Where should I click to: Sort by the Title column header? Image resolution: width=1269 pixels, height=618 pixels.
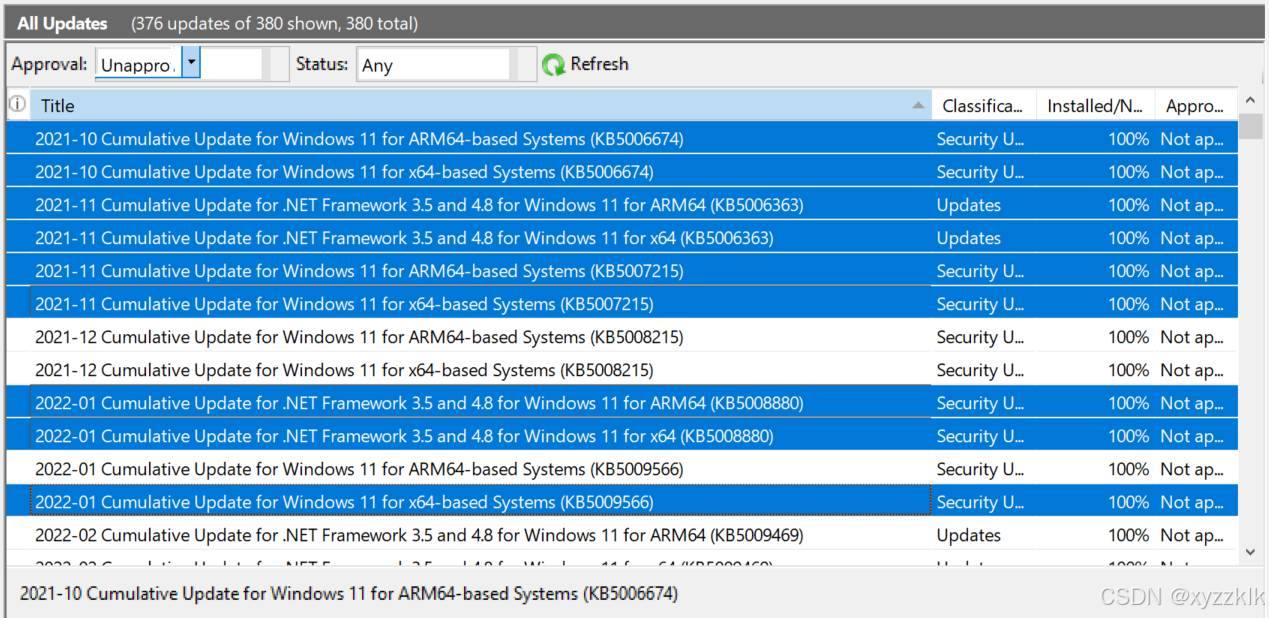[482, 105]
